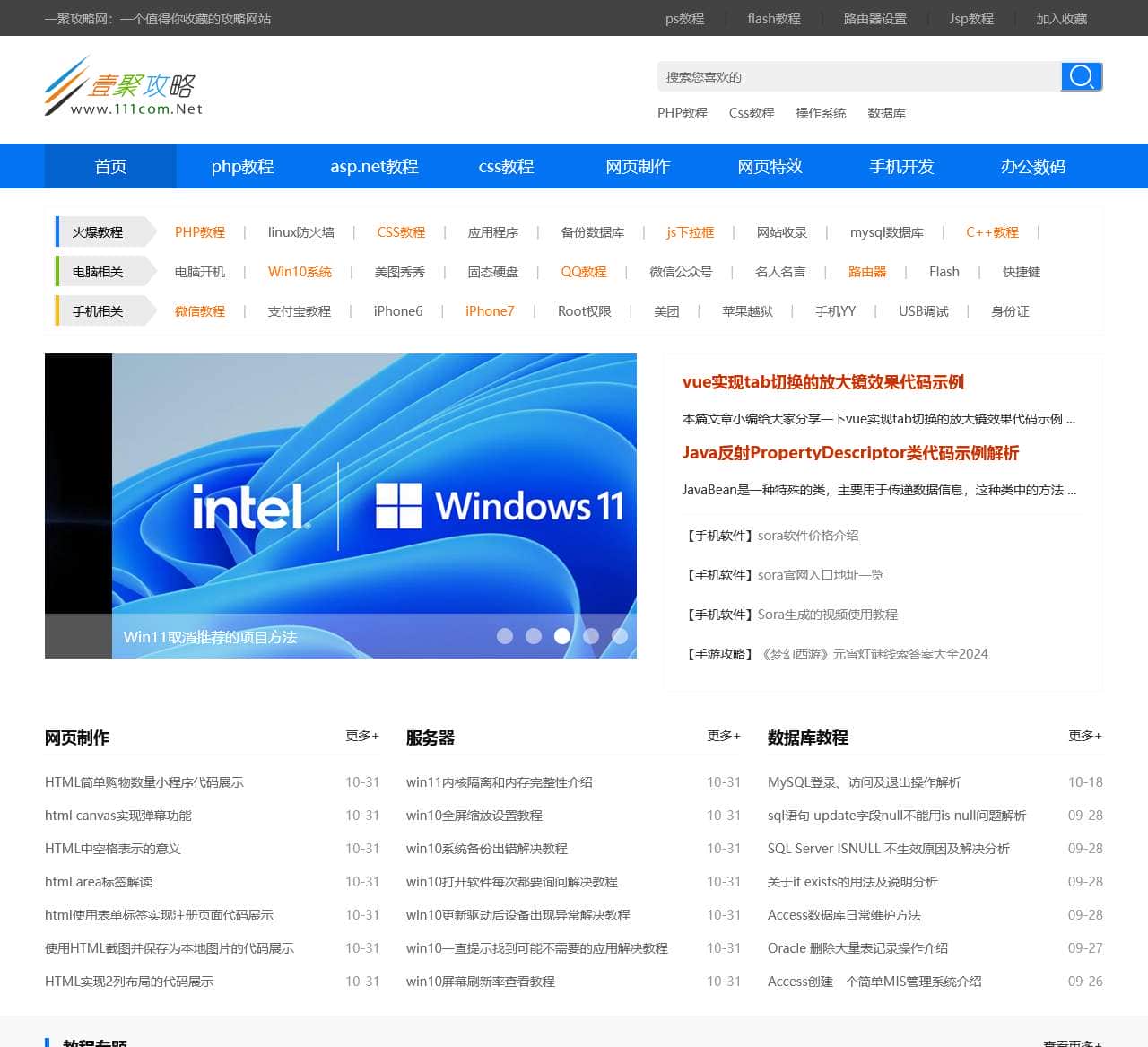Open 路由器设置 top link
This screenshot has height=1047, width=1148.
pyautogui.click(x=874, y=18)
